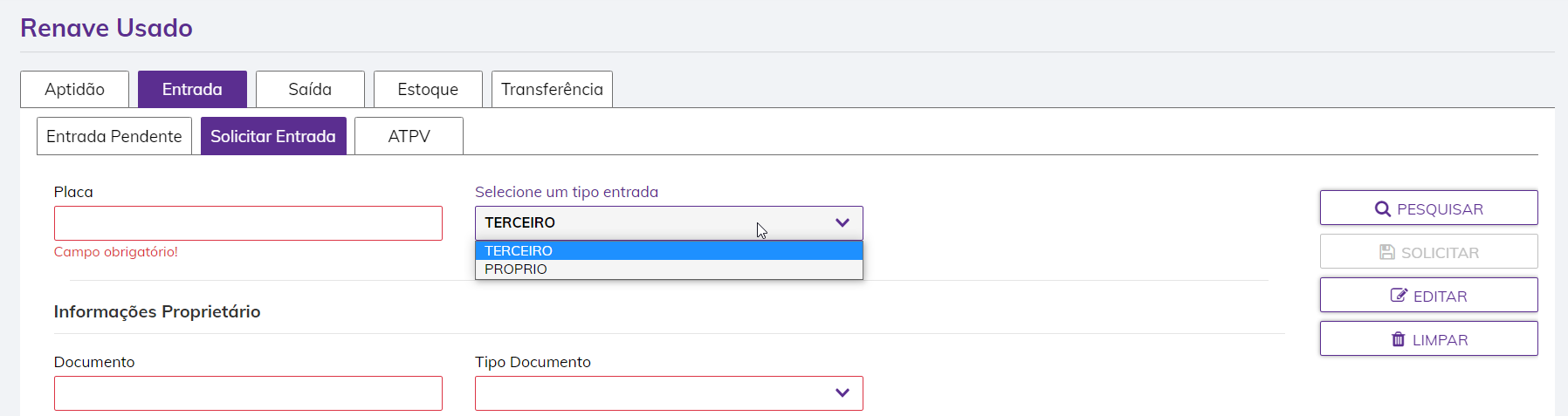Click the pencil icon on Editar

click(x=1399, y=296)
